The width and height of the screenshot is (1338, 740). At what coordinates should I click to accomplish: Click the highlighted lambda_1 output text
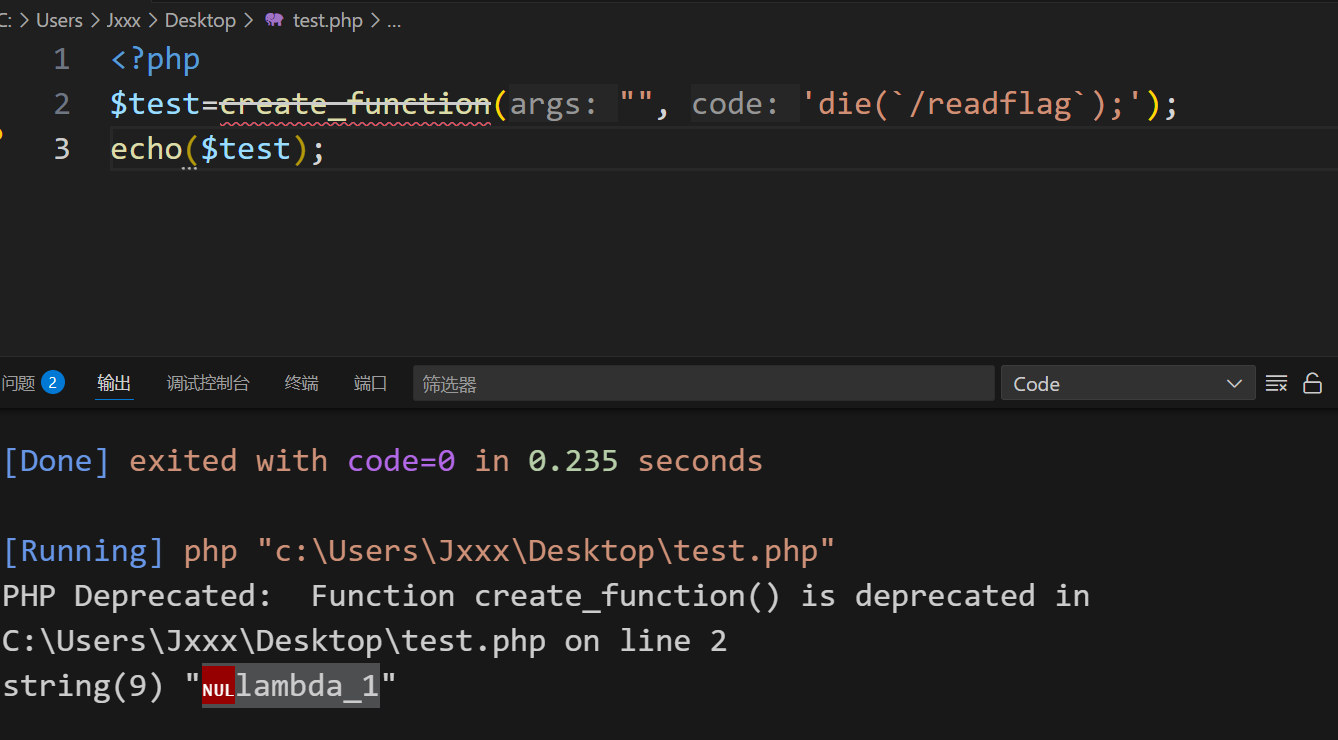click(307, 686)
